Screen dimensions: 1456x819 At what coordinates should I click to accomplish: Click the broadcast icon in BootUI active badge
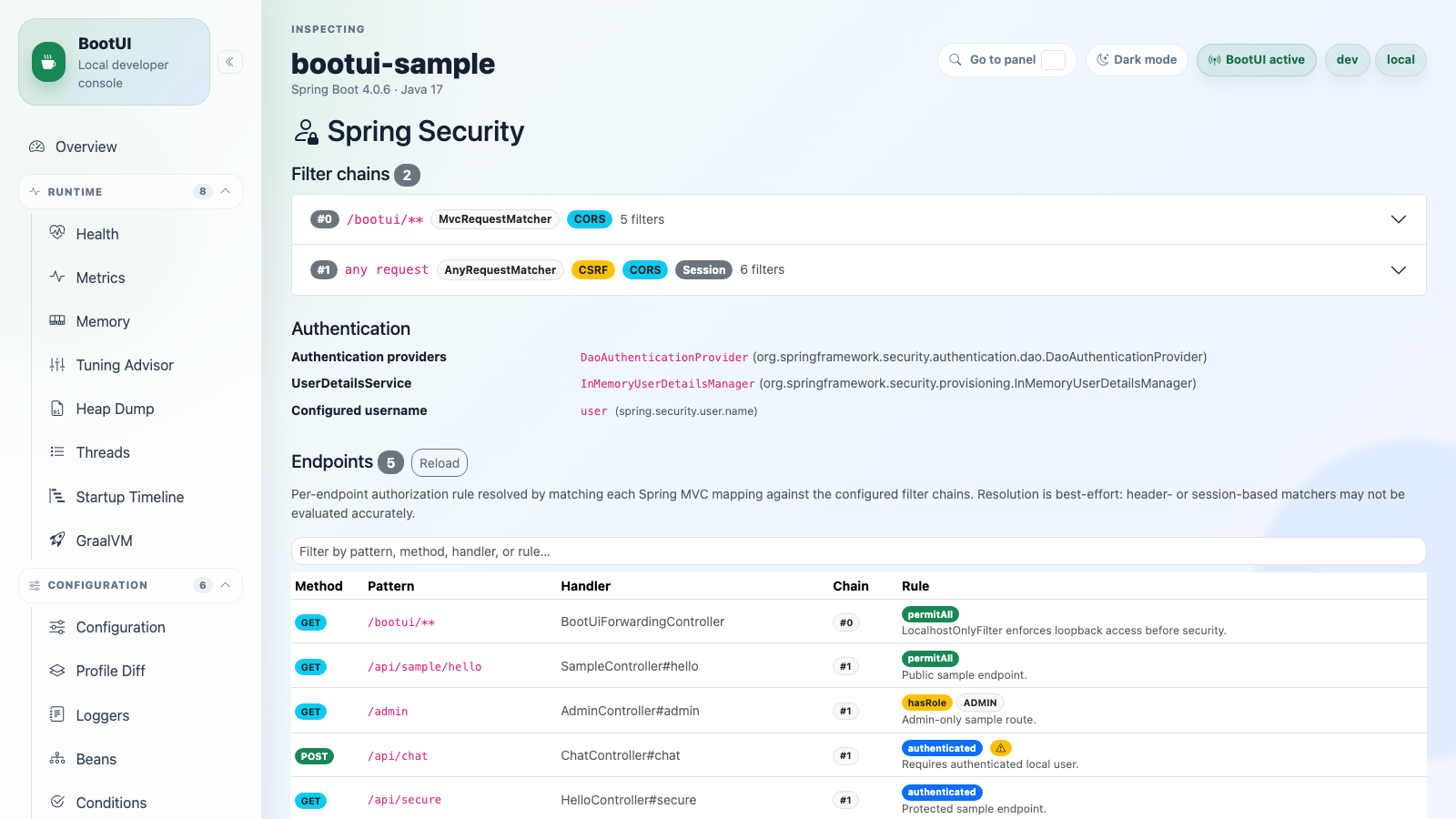tap(1215, 60)
